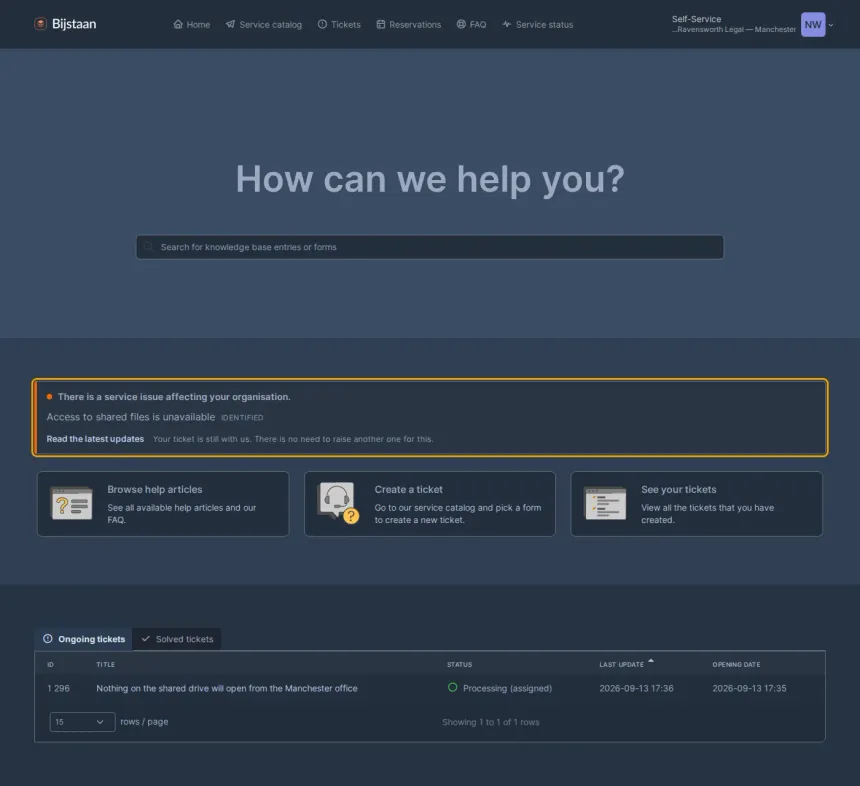Click the Service status pulse icon
This screenshot has height=786, width=860.
point(507,24)
